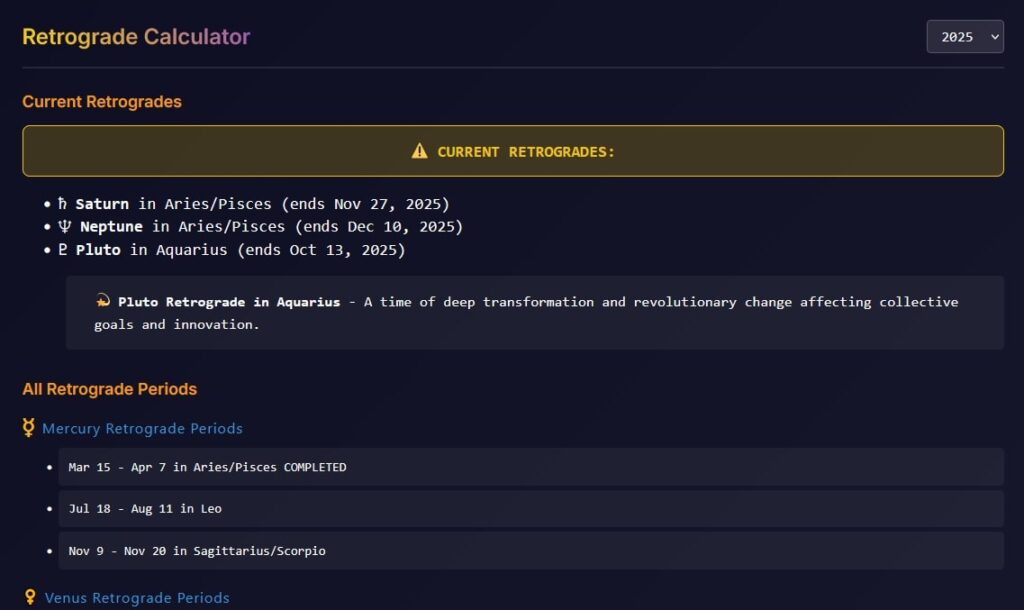Click Neptune in Aries/Pisces entry
The image size is (1024, 610).
coord(270,227)
